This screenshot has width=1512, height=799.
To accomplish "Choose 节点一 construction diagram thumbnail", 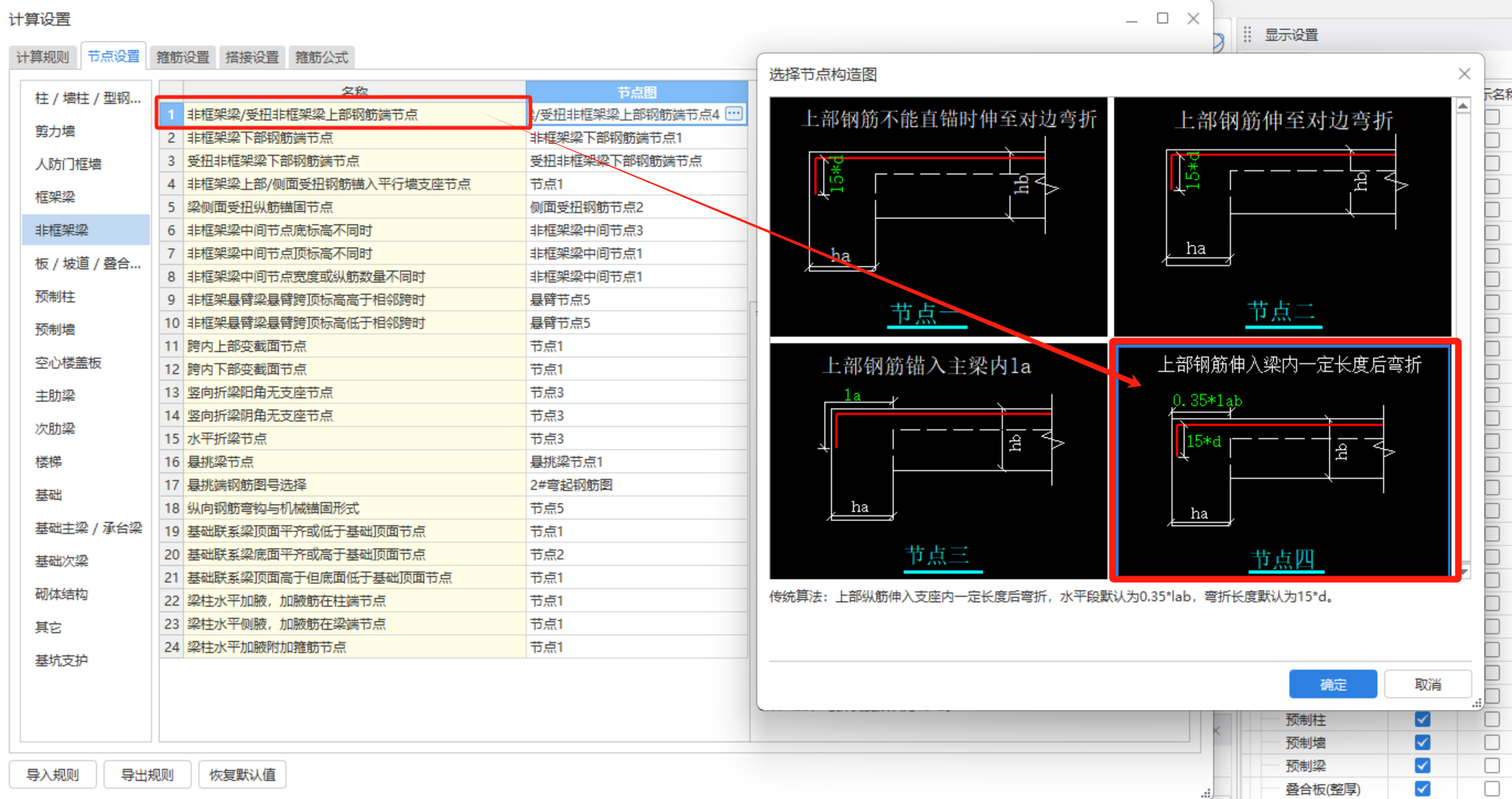I will tap(938, 216).
